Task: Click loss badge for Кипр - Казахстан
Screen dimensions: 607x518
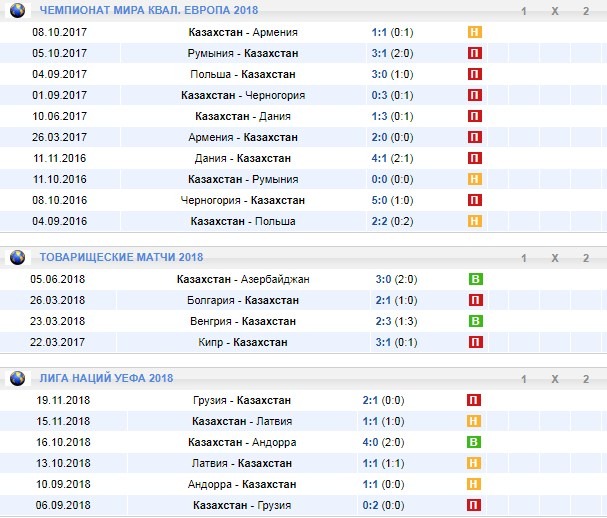Action: pyautogui.click(x=476, y=342)
